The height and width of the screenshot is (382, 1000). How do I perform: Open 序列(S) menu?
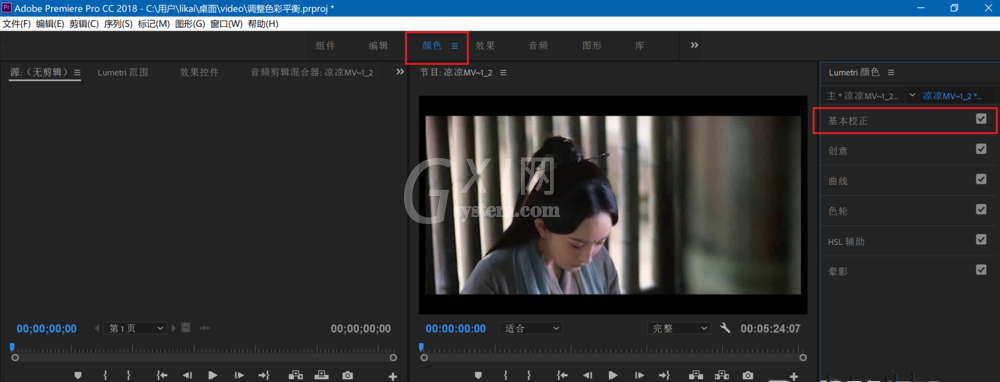pos(118,24)
